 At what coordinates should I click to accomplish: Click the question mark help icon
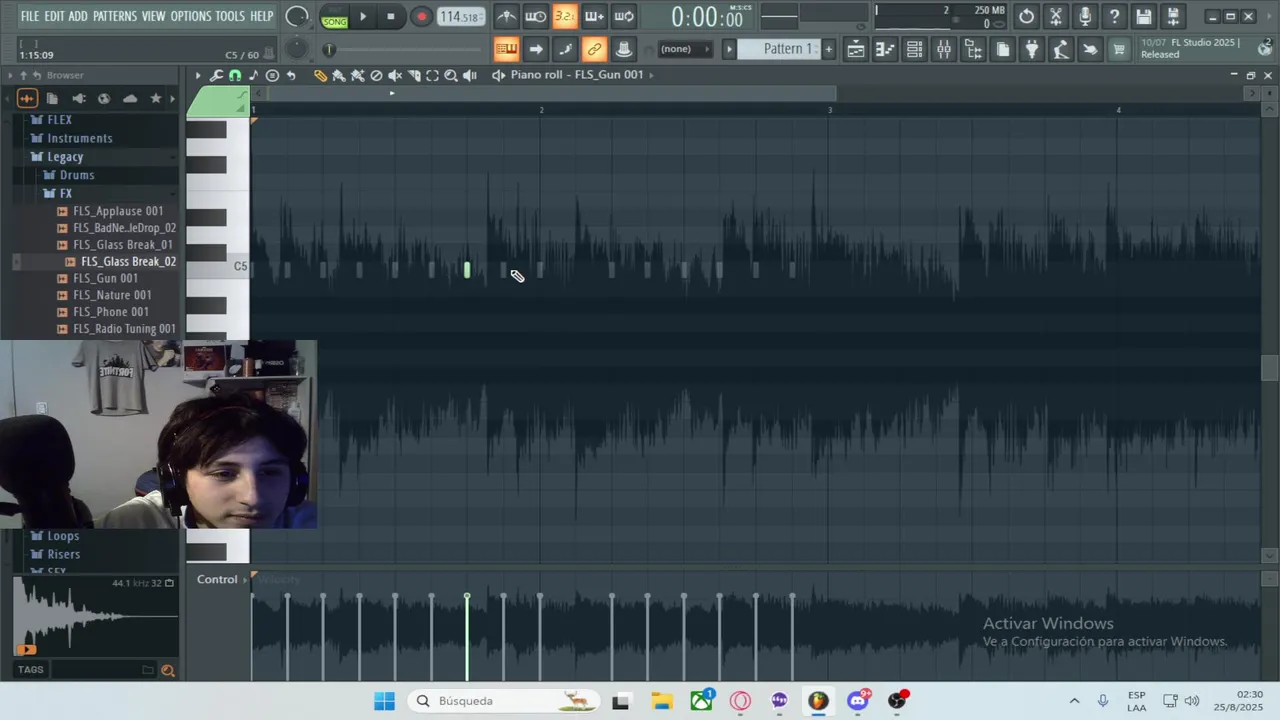pyautogui.click(x=1114, y=16)
